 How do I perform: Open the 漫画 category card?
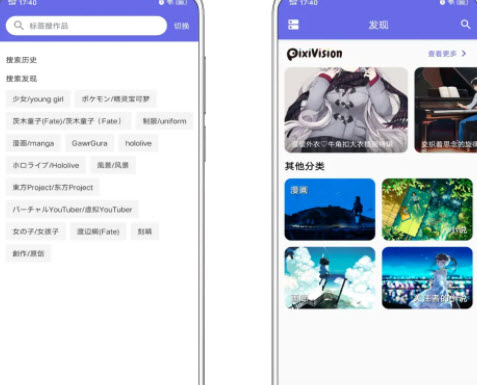click(x=330, y=209)
